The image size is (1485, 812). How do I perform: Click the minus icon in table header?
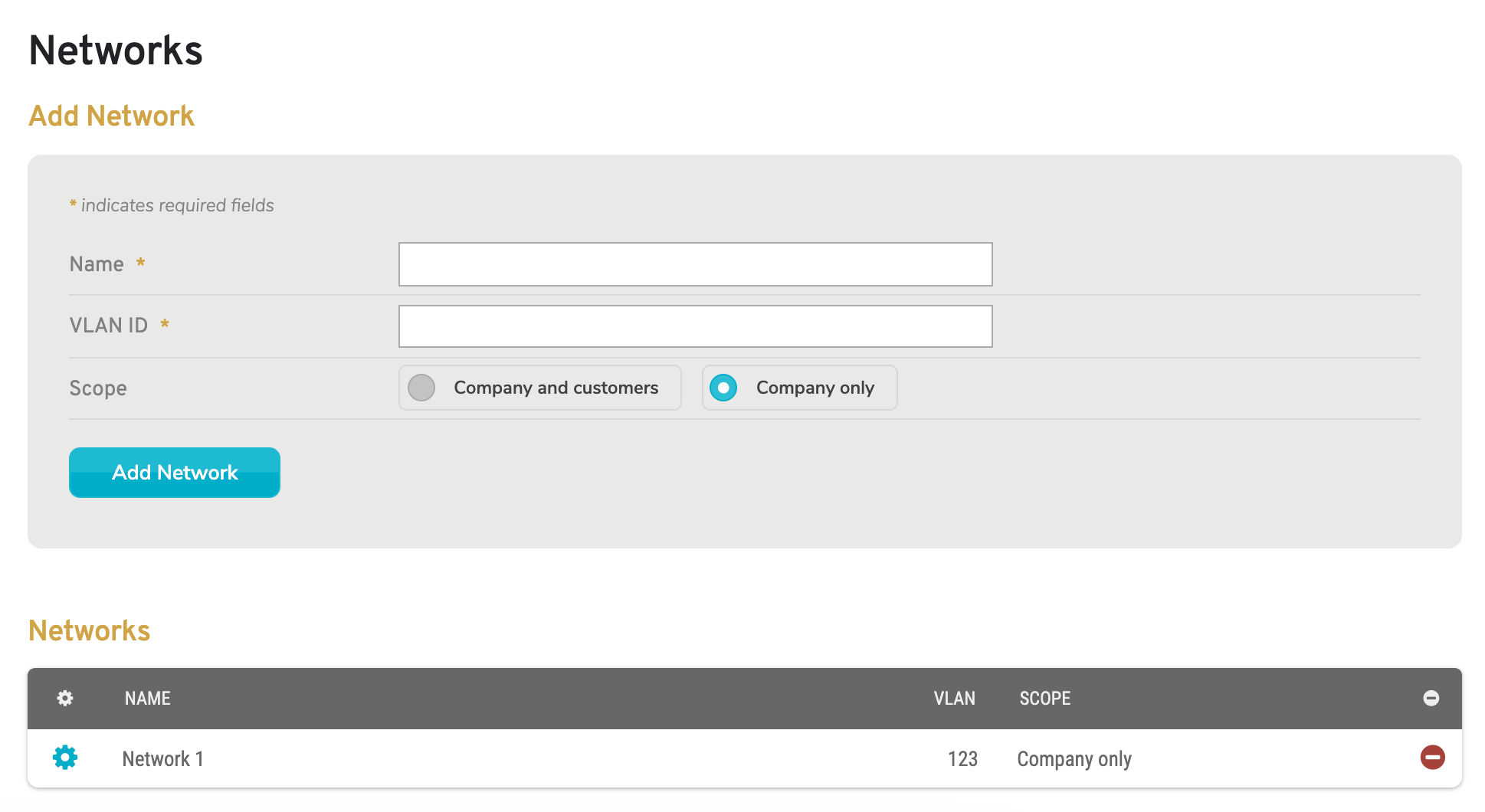pyautogui.click(x=1431, y=698)
